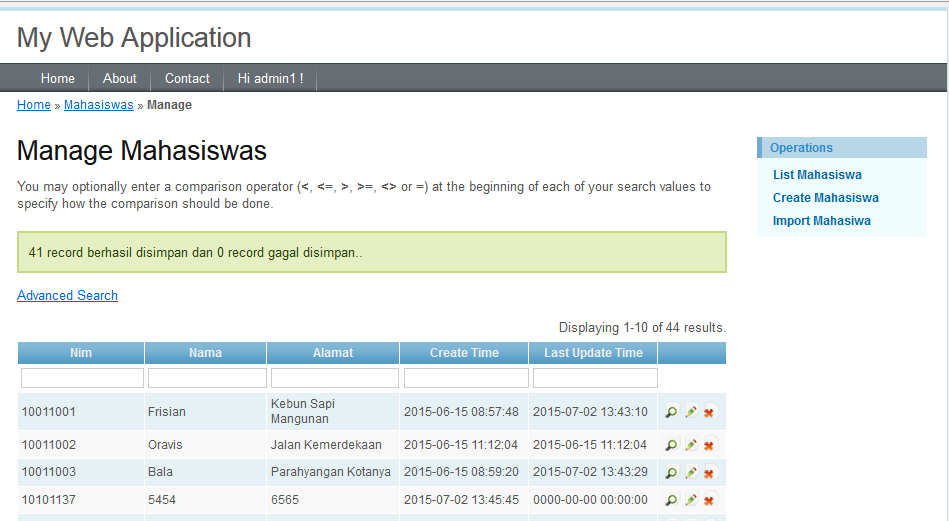This screenshot has height=521, width=949.
Task: Focus the Alamat filter field
Action: click(x=335, y=378)
